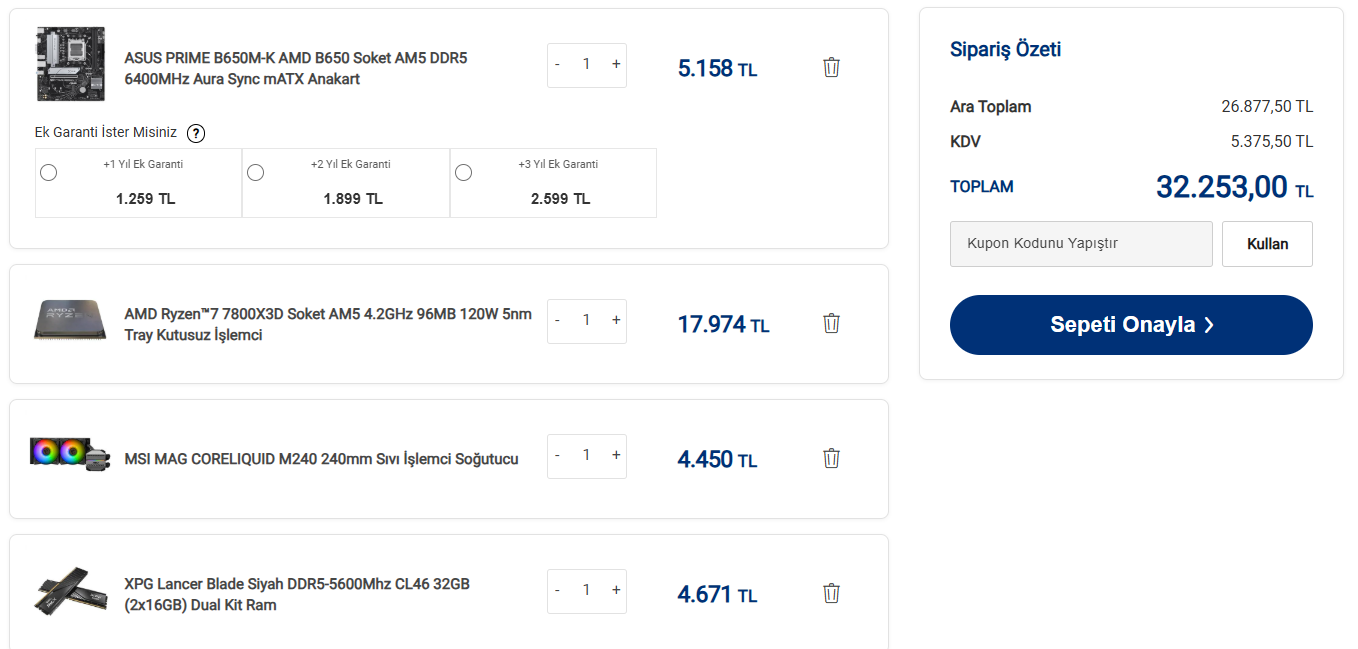Select +1 Yıl Ek Garanti option
The width and height of the screenshot is (1358, 649).
pyautogui.click(x=48, y=172)
